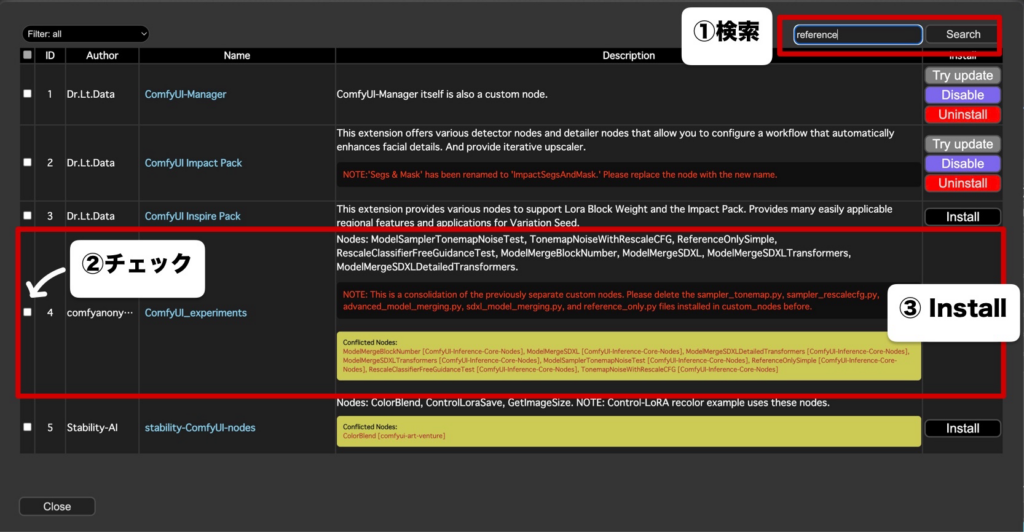The width and height of the screenshot is (1024, 532).
Task: Install the ComfyUI Inspire Pack
Action: [x=963, y=217]
